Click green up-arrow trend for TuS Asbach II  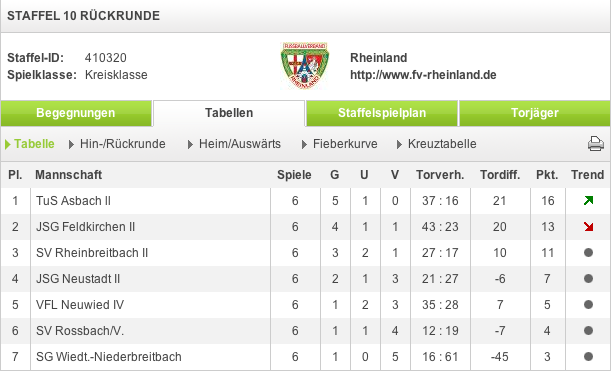click(x=588, y=201)
